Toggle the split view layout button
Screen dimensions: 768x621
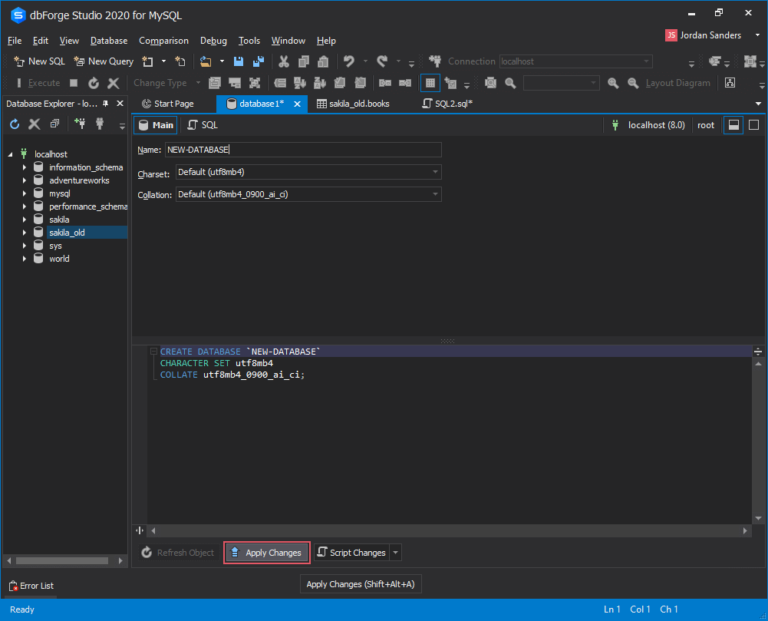point(733,125)
